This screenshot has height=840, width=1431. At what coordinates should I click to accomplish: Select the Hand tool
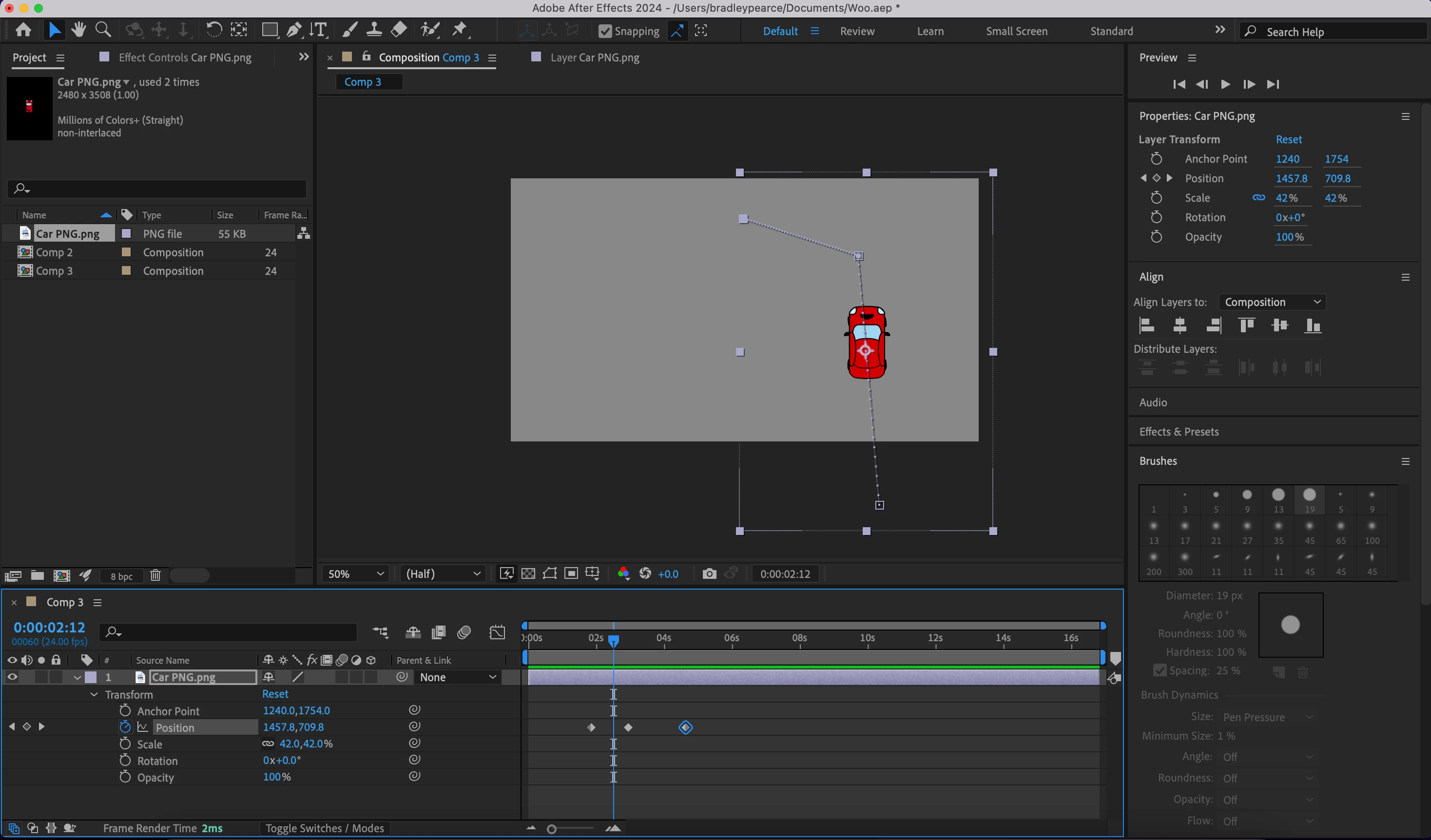(78, 30)
